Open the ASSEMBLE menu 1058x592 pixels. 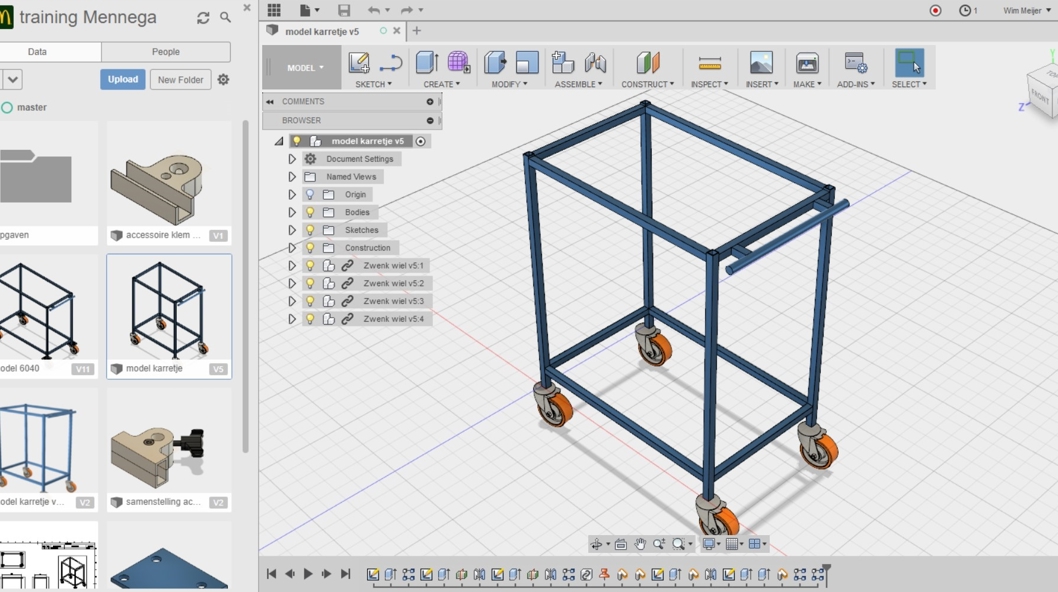click(x=578, y=84)
